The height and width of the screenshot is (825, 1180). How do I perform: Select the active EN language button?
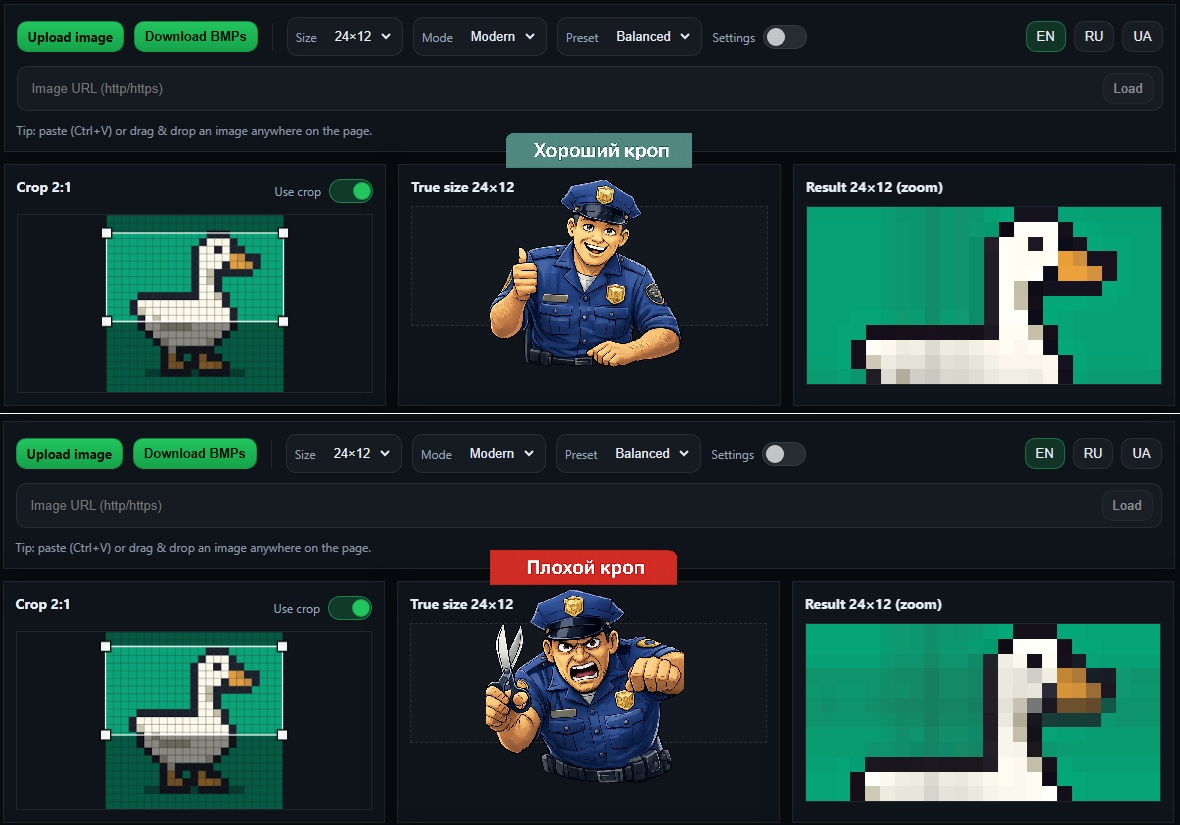point(1045,36)
